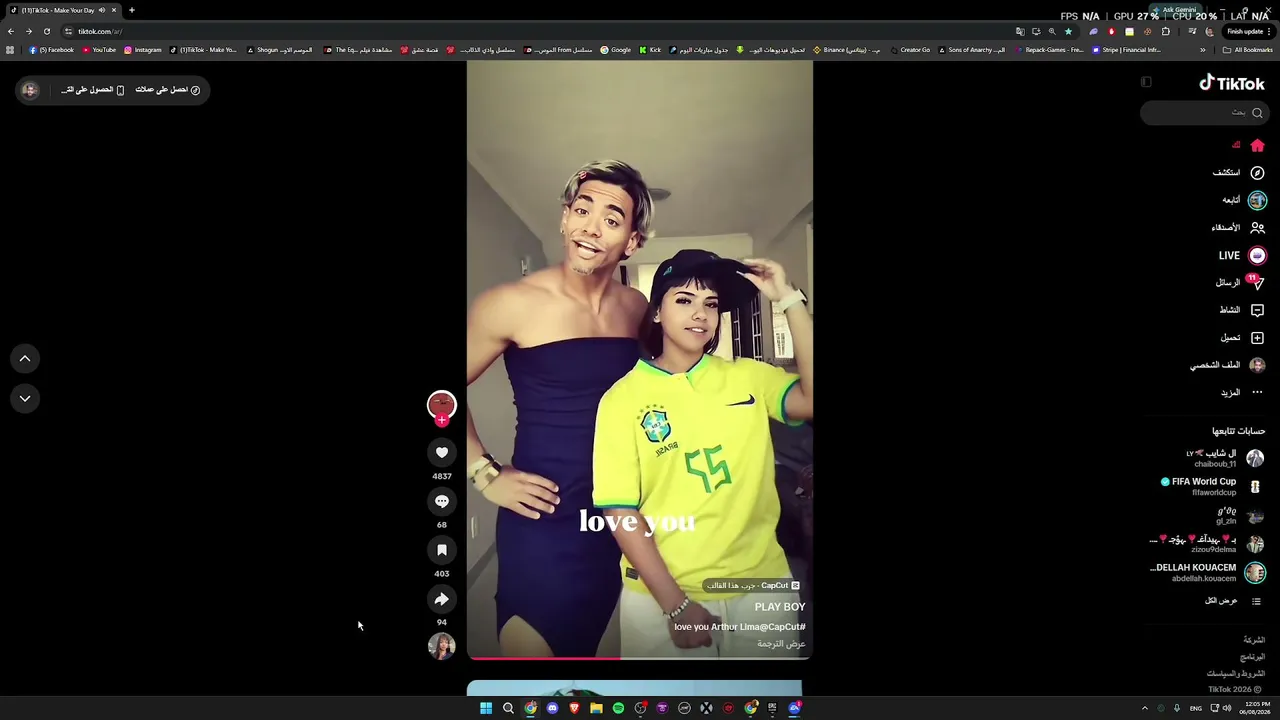The height and width of the screenshot is (720, 1280).
Task: Click Ask Gemini button
Action: [1174, 10]
